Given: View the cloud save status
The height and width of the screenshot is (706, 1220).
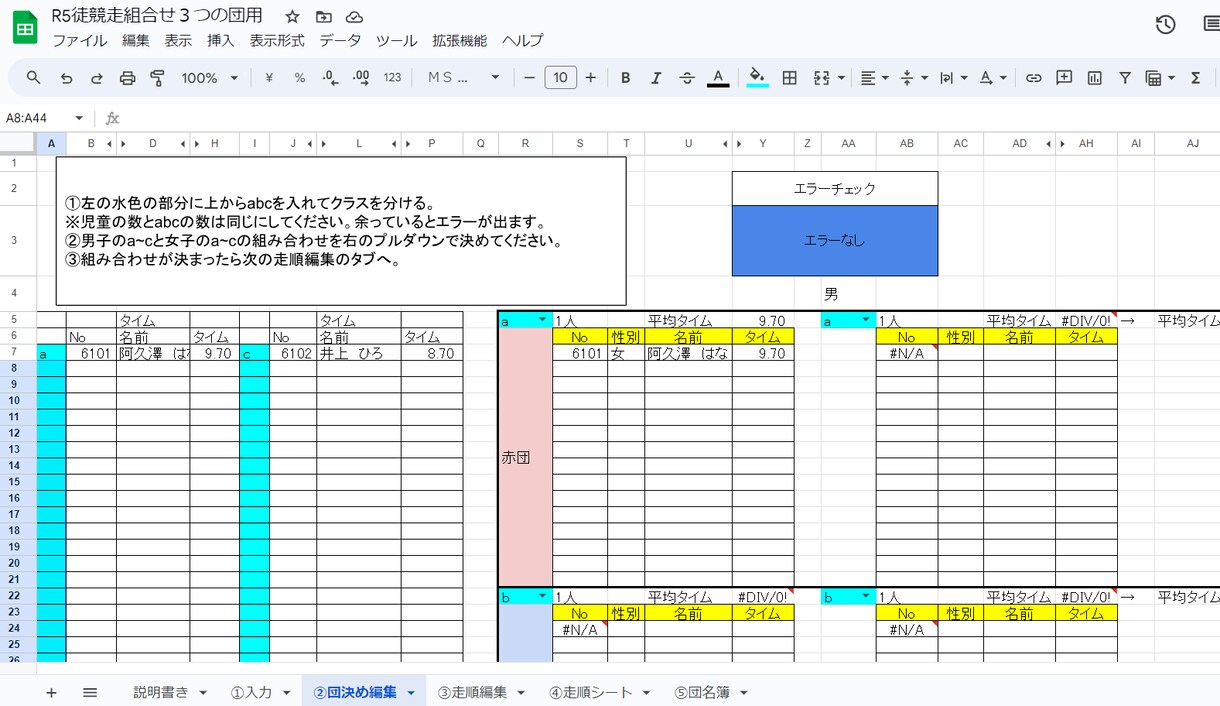Looking at the screenshot, I should [354, 17].
